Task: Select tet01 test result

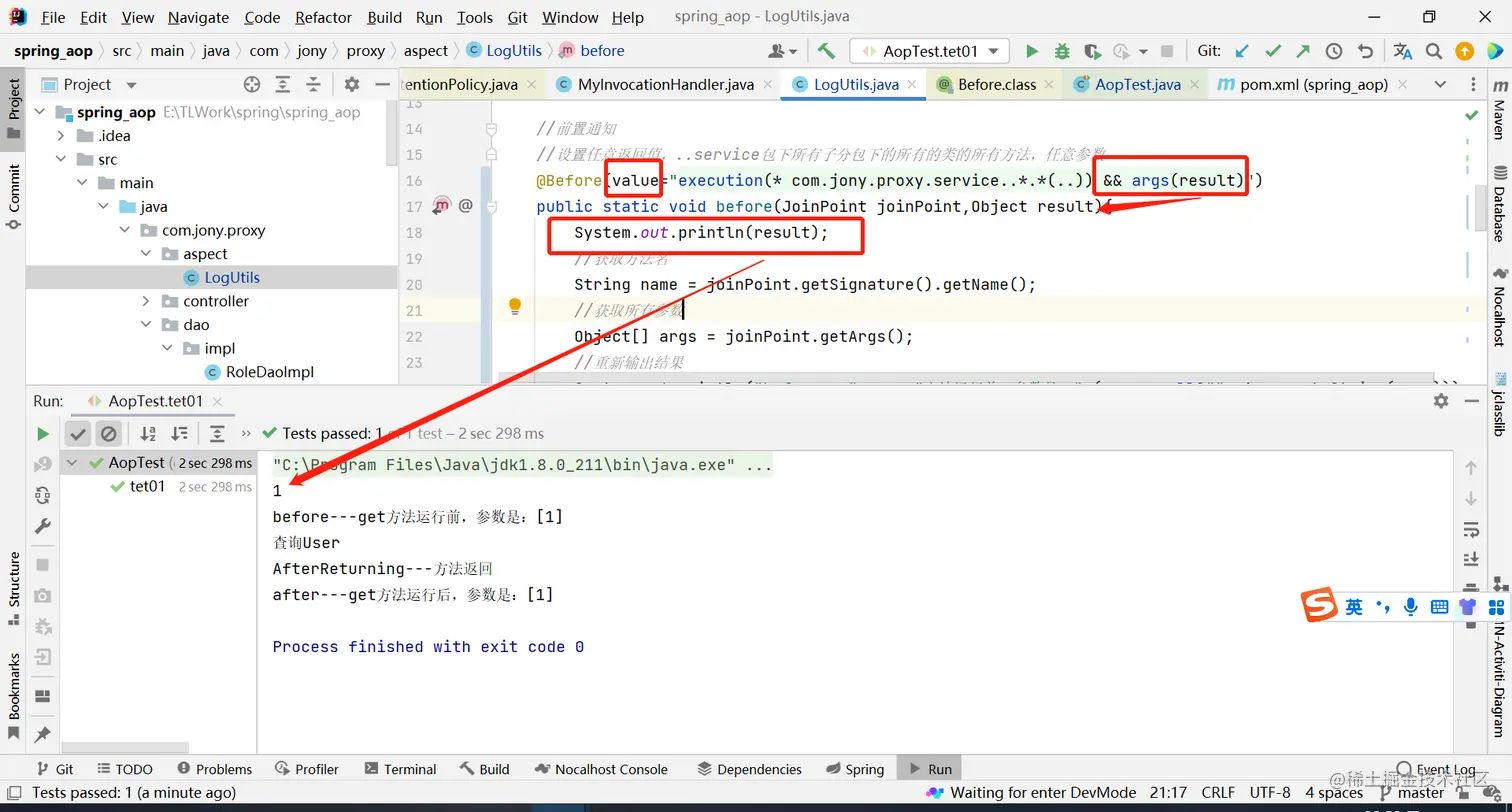Action: 147,487
